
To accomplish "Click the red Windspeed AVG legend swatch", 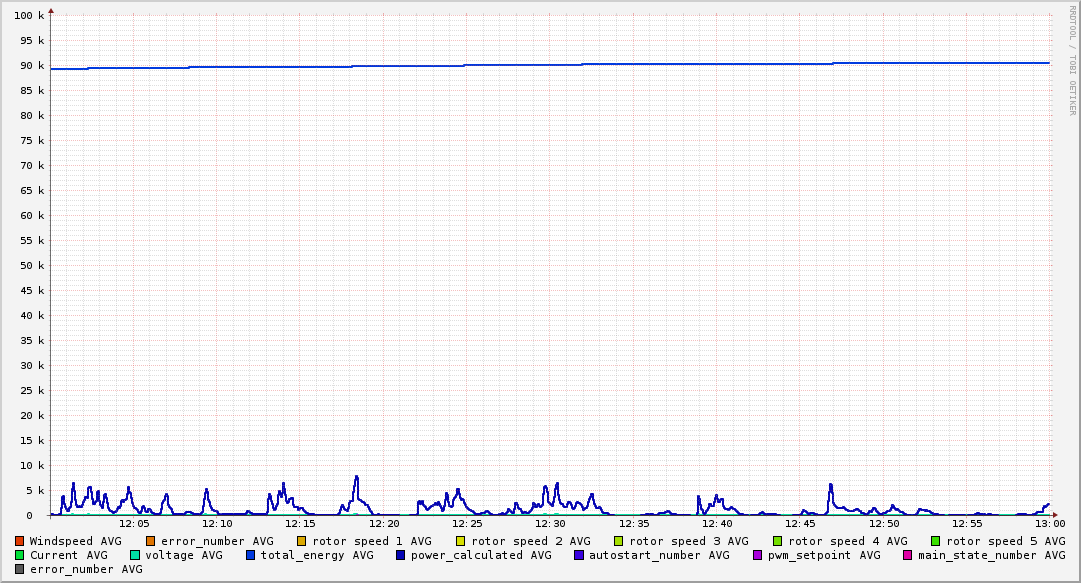I will click(20, 541).
